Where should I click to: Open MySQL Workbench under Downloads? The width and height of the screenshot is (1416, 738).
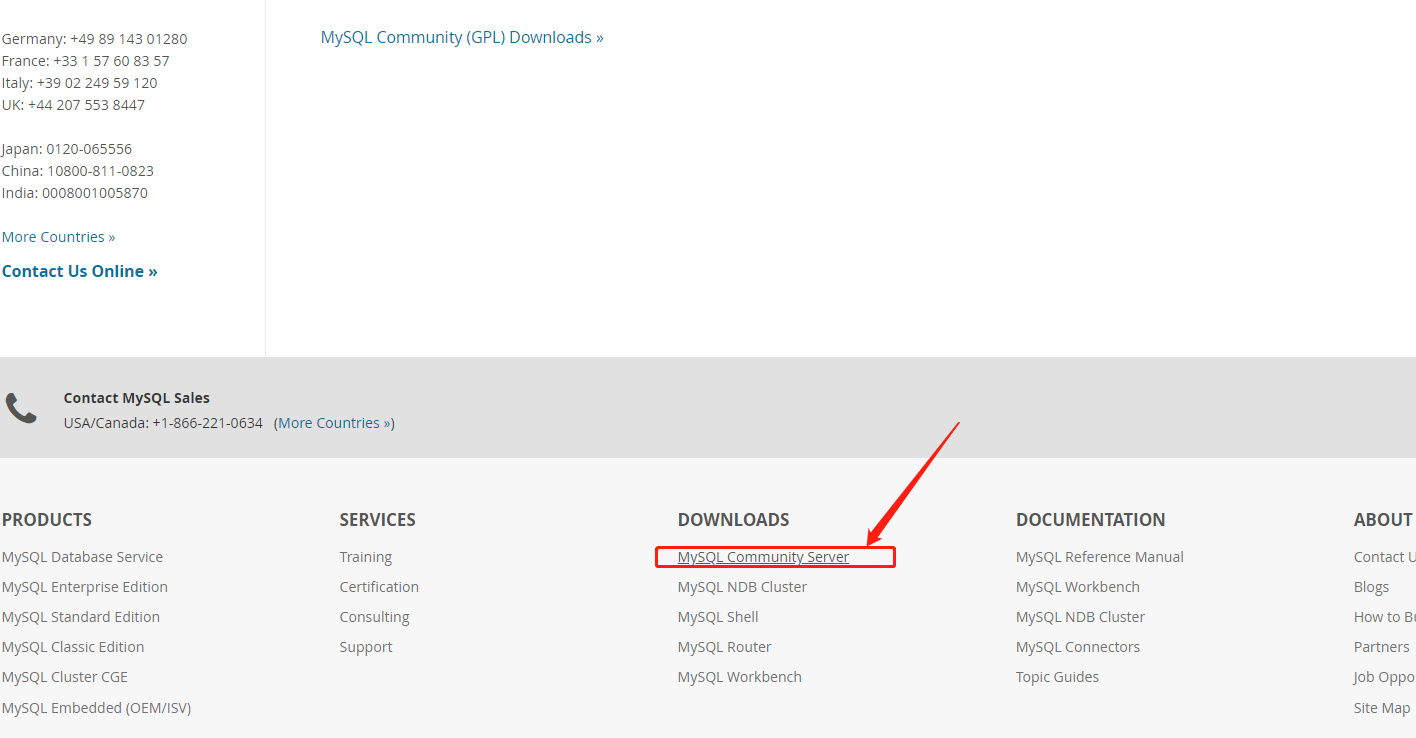(x=739, y=677)
